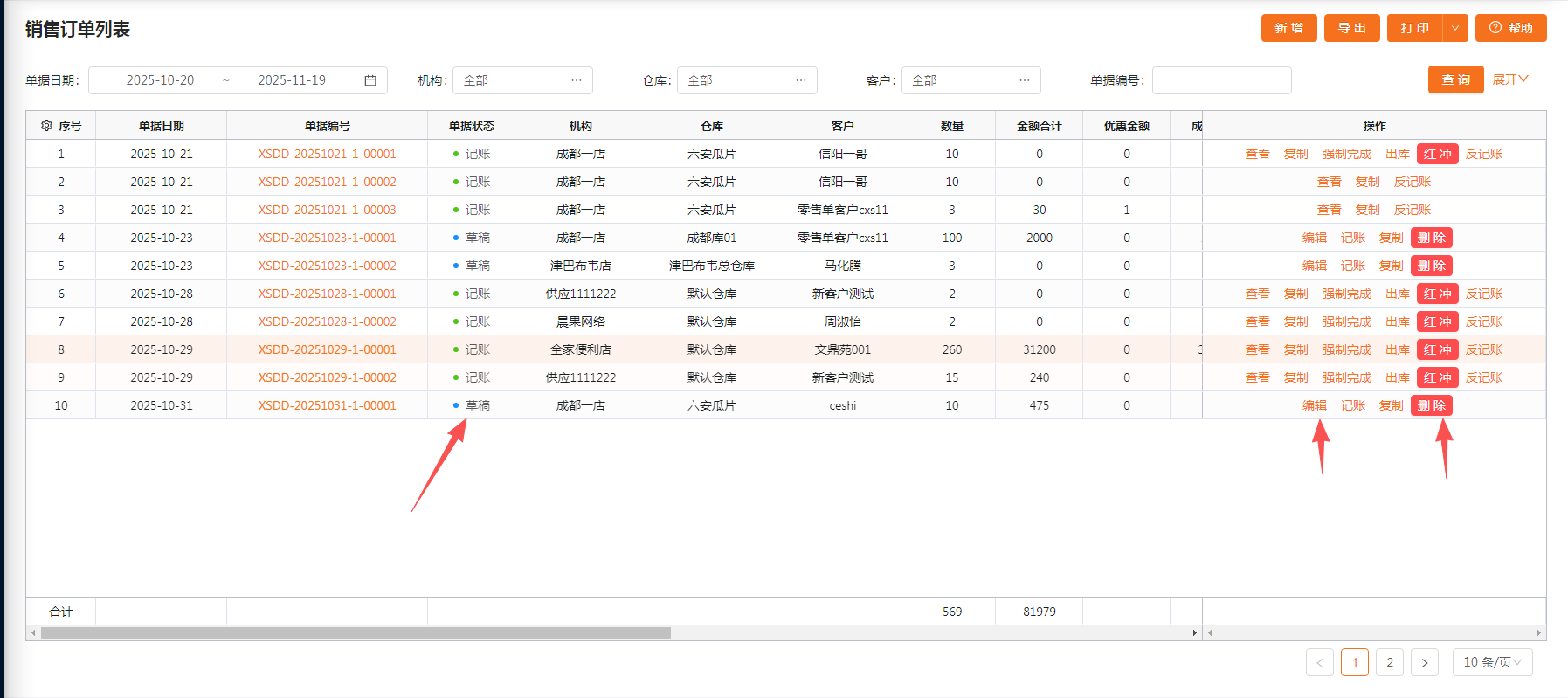Click 查看 for order XSDD-20251029-1-00001
Viewport: 1568px width, 698px height.
point(1258,349)
